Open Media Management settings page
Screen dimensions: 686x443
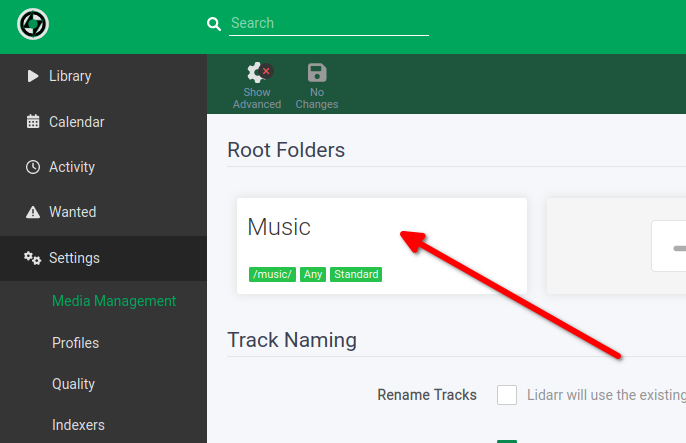pos(114,301)
